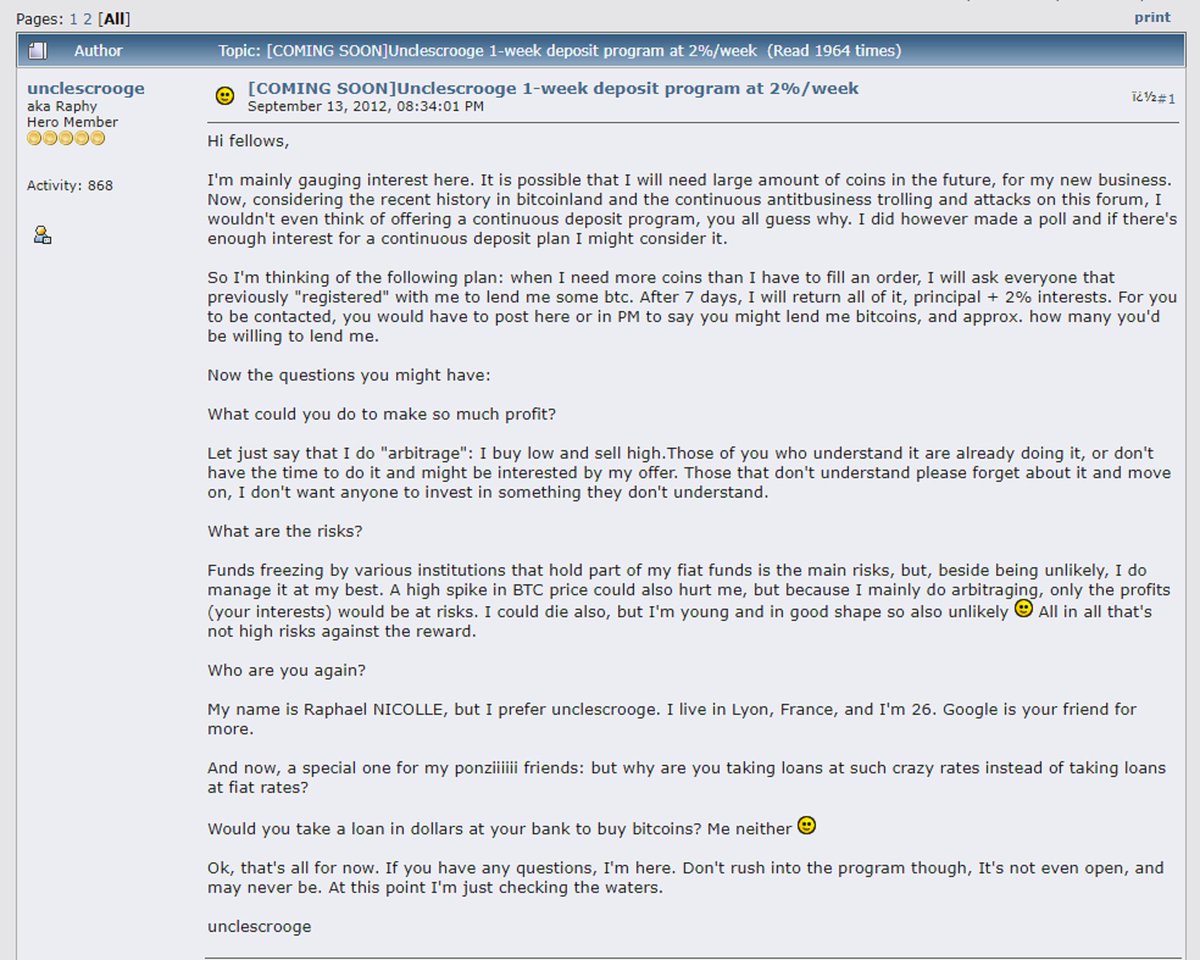Click the smiley message icon beside post title
The image size is (1200, 960).
coord(225,96)
